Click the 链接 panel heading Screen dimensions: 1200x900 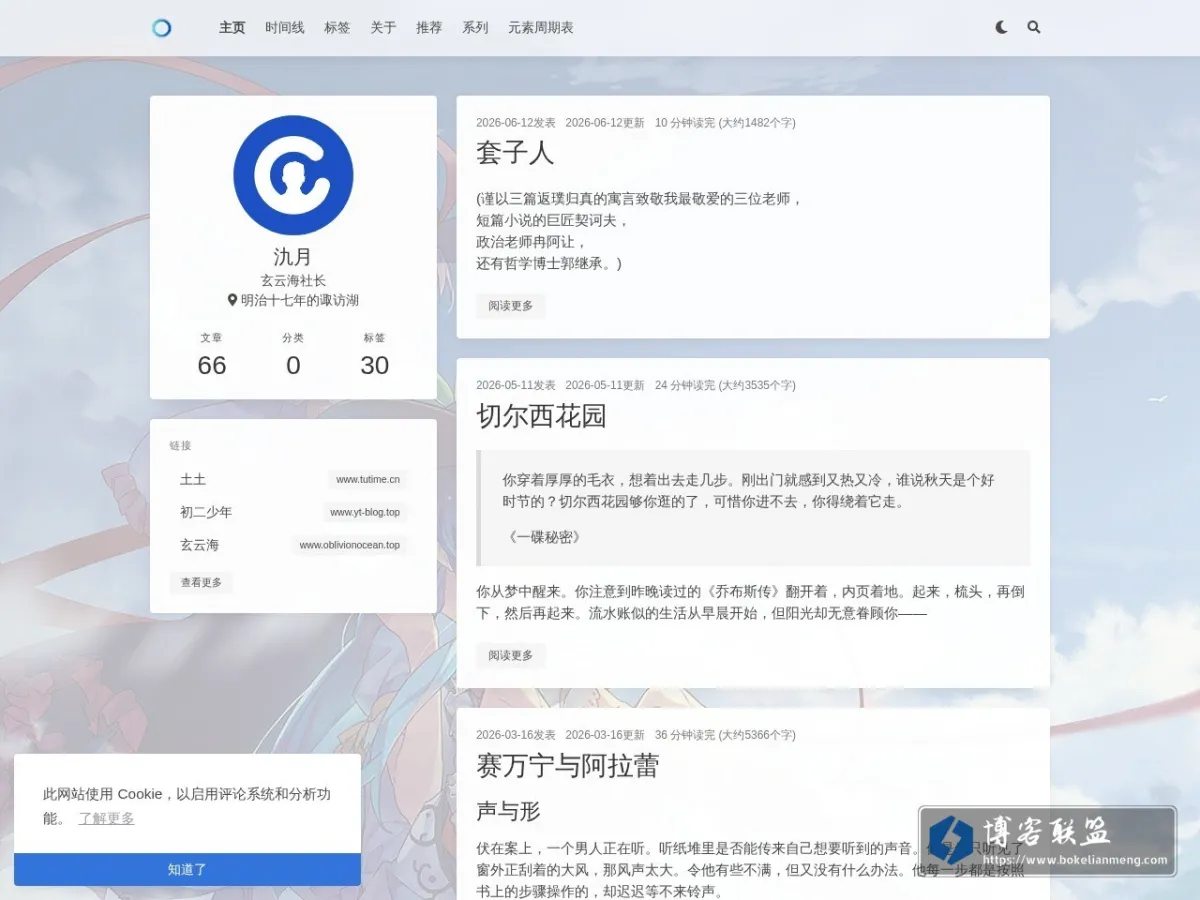[180, 446]
